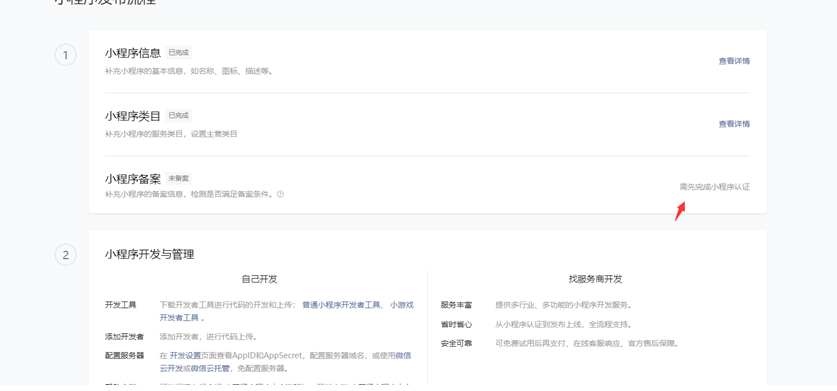Viewport: 837px width, 391px height.
Task: Click text 提供多行业、多功能的小程序开发服务
Action: click(563, 305)
